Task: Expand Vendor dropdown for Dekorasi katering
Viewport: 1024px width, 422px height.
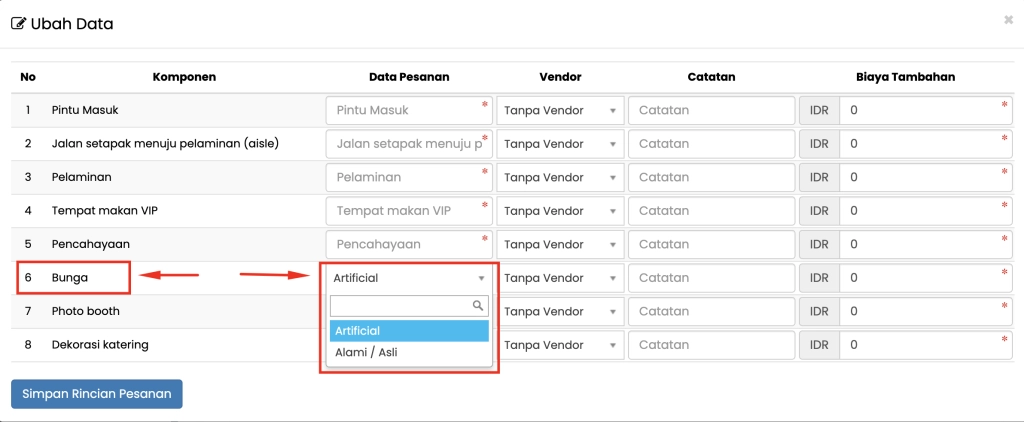Action: point(560,345)
